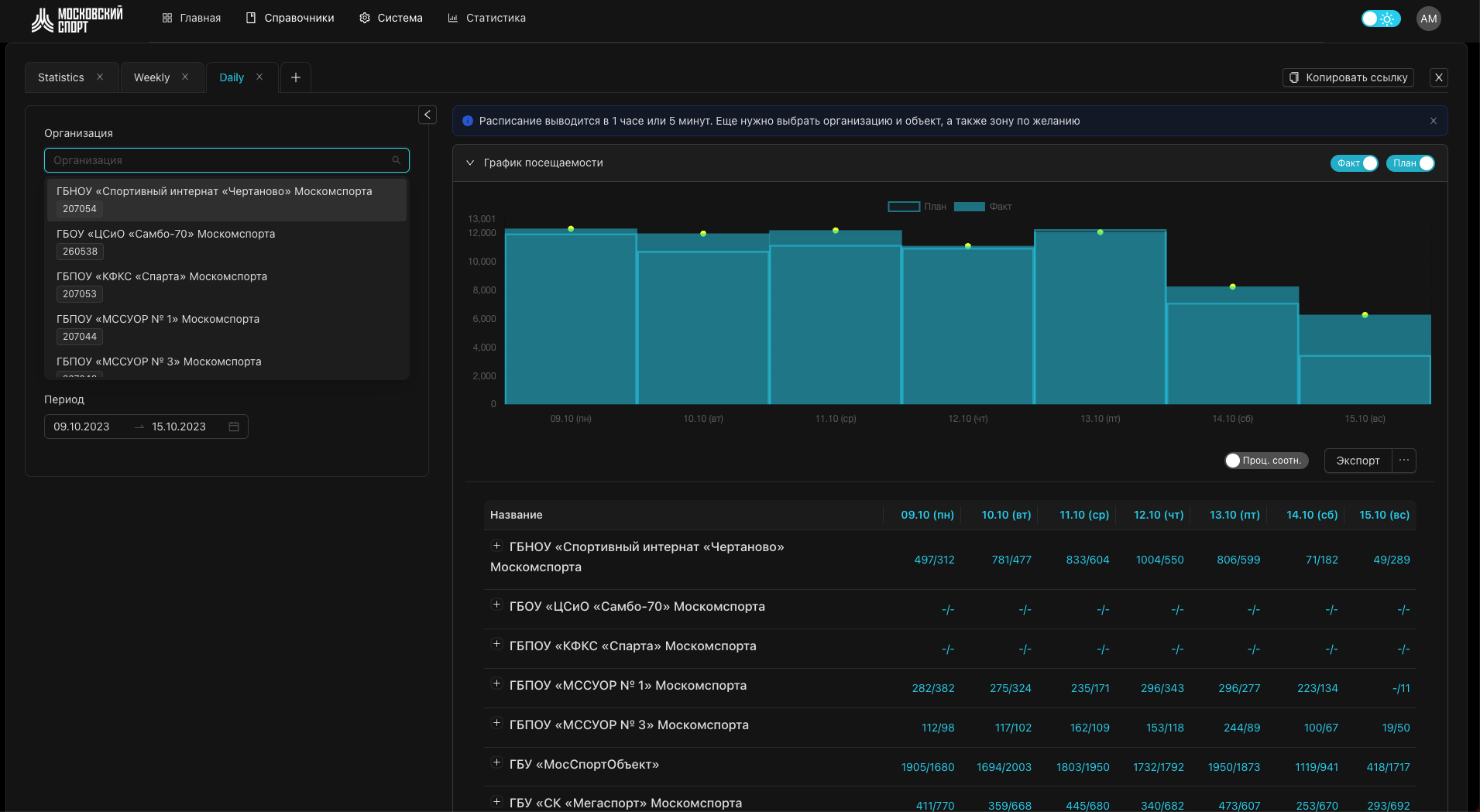This screenshot has height=812, width=1480.
Task: Open more options next to Export
Action: (1403, 461)
